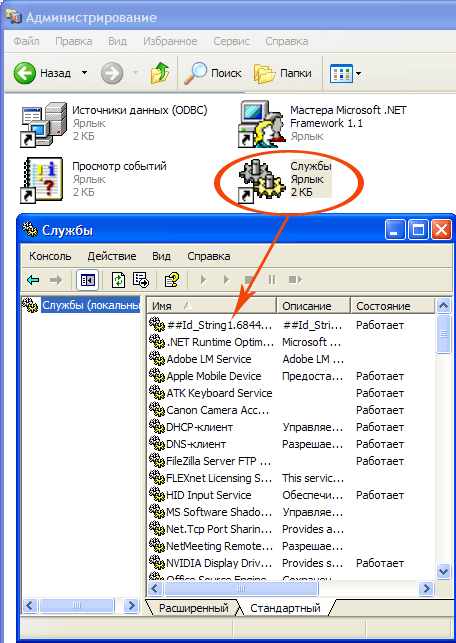Click the help icon in Службы toolbar
The image size is (456, 643).
[172, 280]
